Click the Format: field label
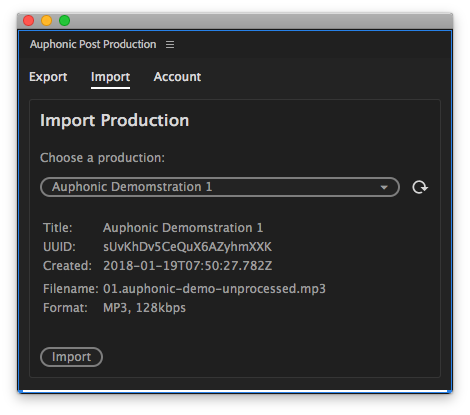Viewport: 470px width, 415px height. coord(65,308)
